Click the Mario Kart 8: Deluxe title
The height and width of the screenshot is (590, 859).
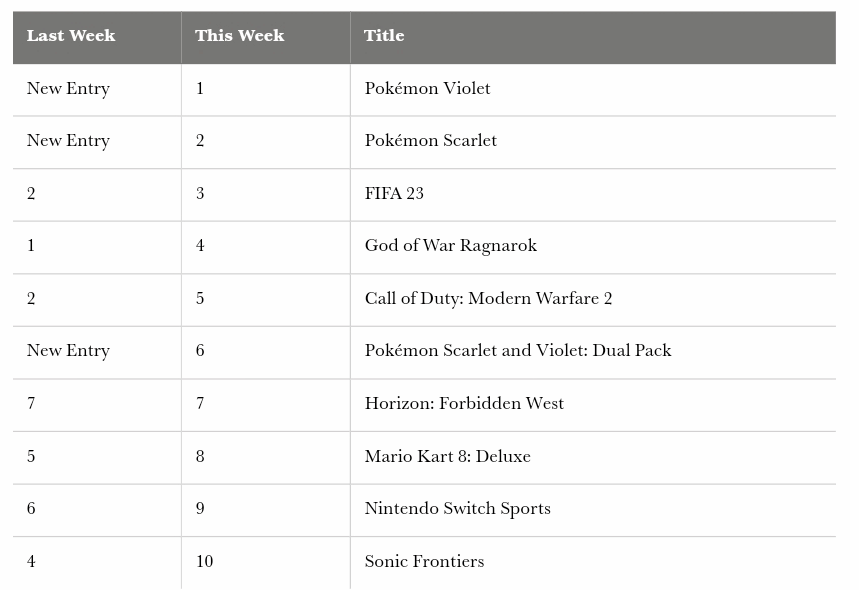click(448, 456)
